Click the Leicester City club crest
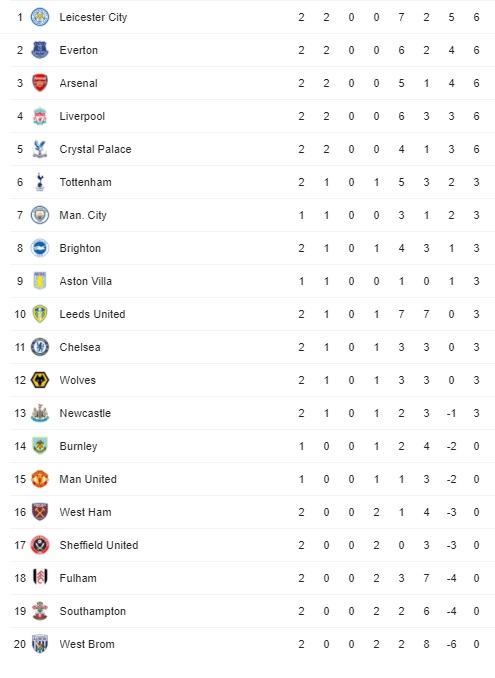 click(40, 17)
